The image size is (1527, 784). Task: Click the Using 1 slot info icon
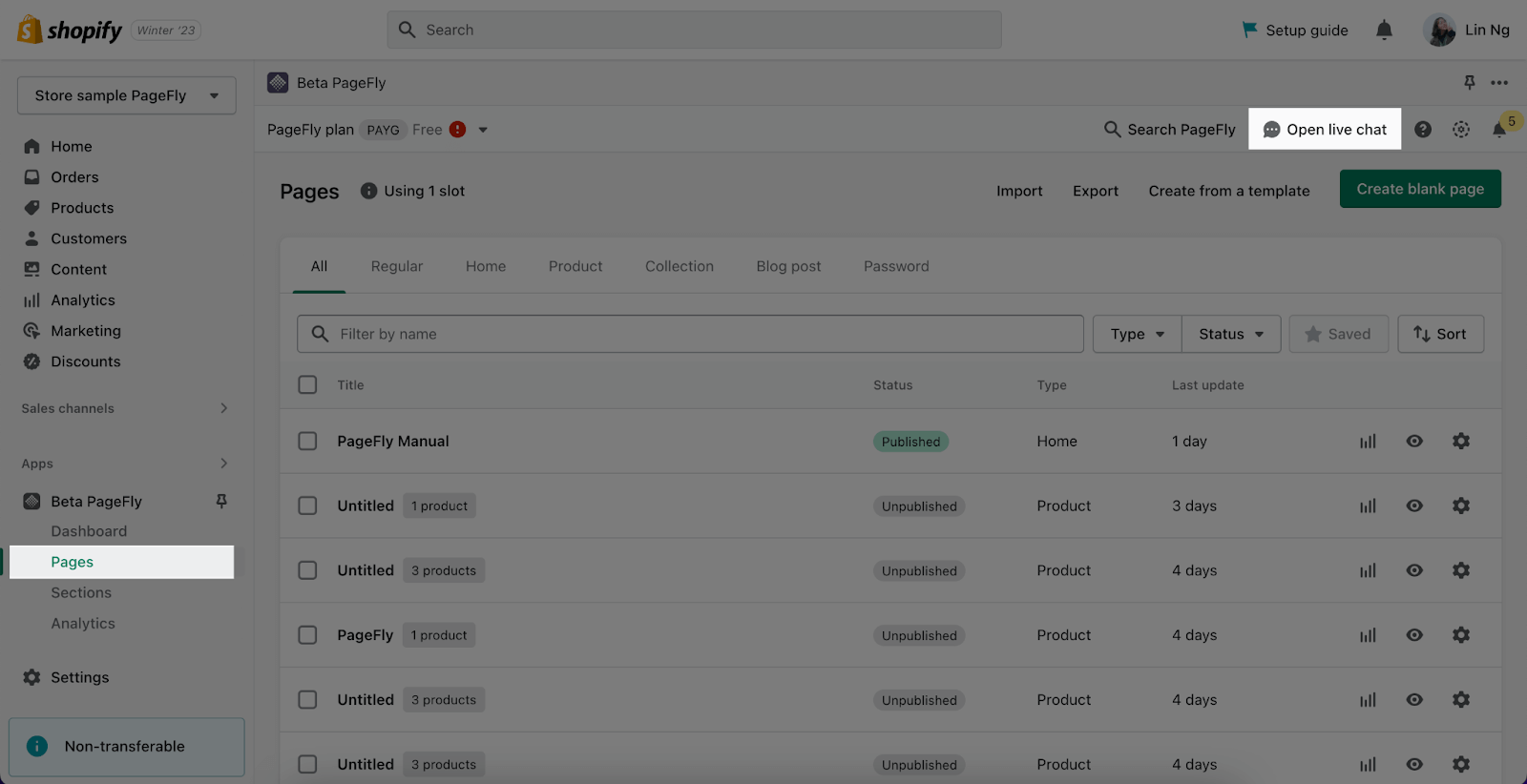click(x=368, y=191)
